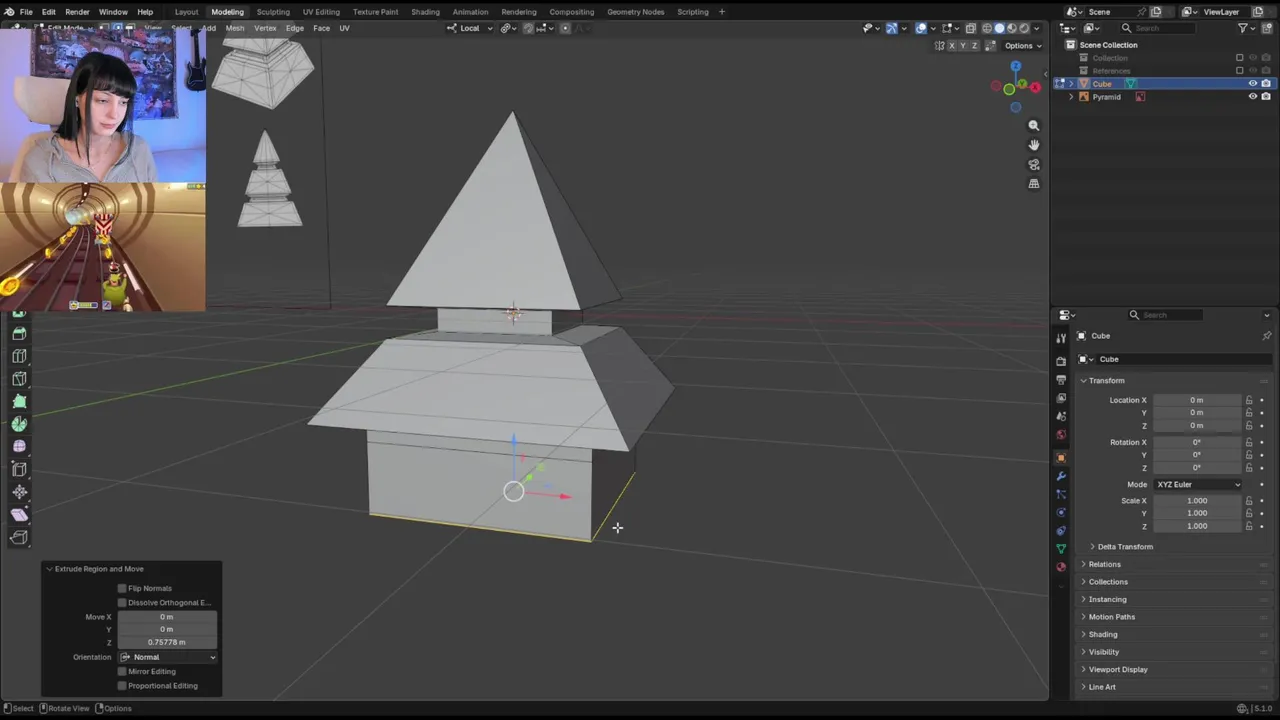Click the Location X value field
This screenshot has width=1280, height=720.
click(1197, 400)
